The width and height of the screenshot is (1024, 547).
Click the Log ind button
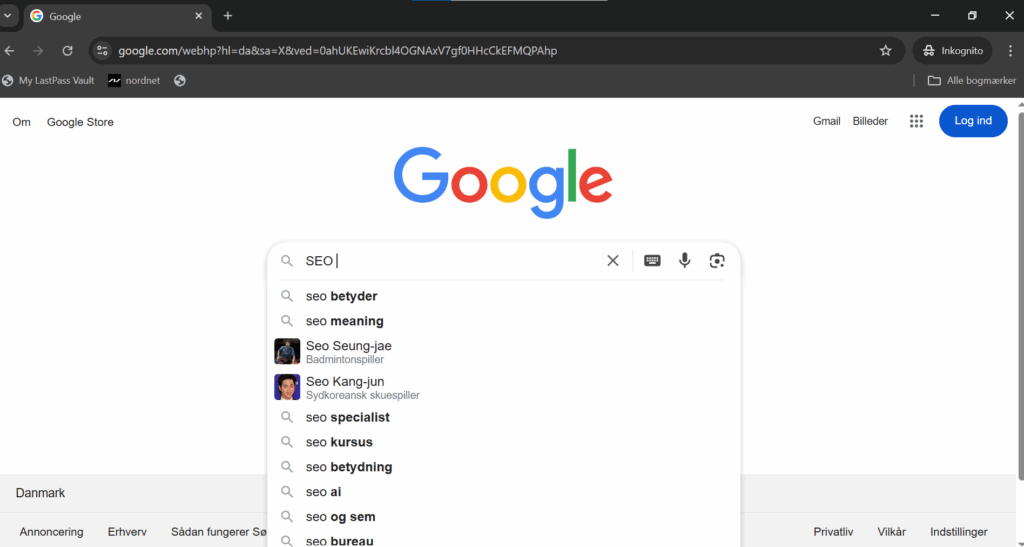click(x=973, y=121)
